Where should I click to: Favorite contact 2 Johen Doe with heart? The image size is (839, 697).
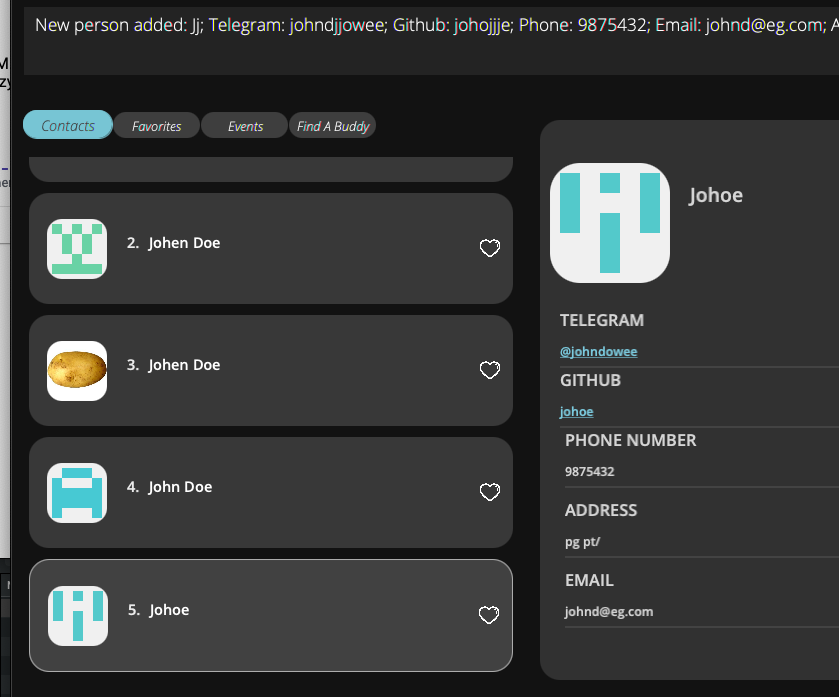[490, 248]
